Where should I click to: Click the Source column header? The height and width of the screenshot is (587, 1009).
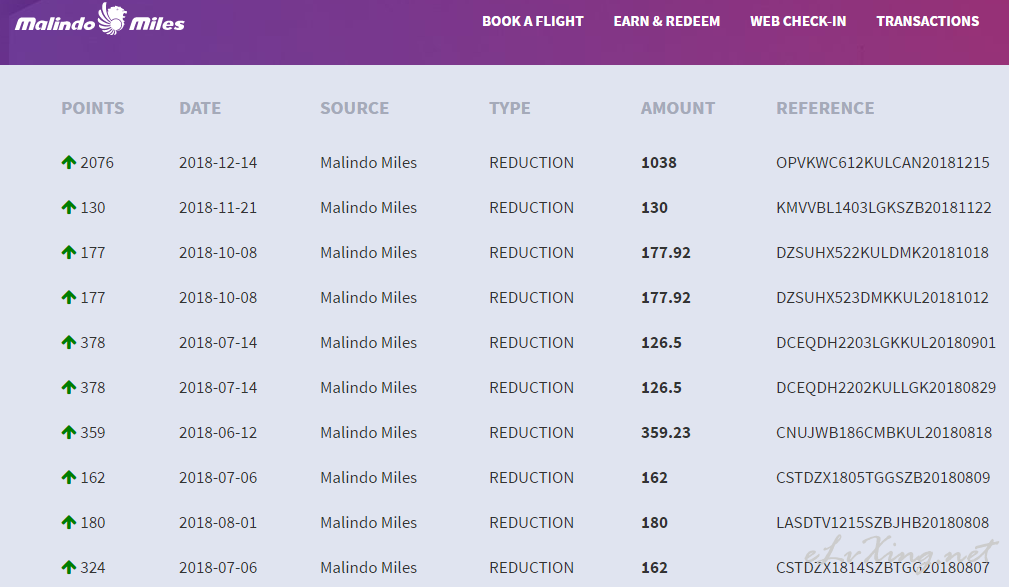354,108
